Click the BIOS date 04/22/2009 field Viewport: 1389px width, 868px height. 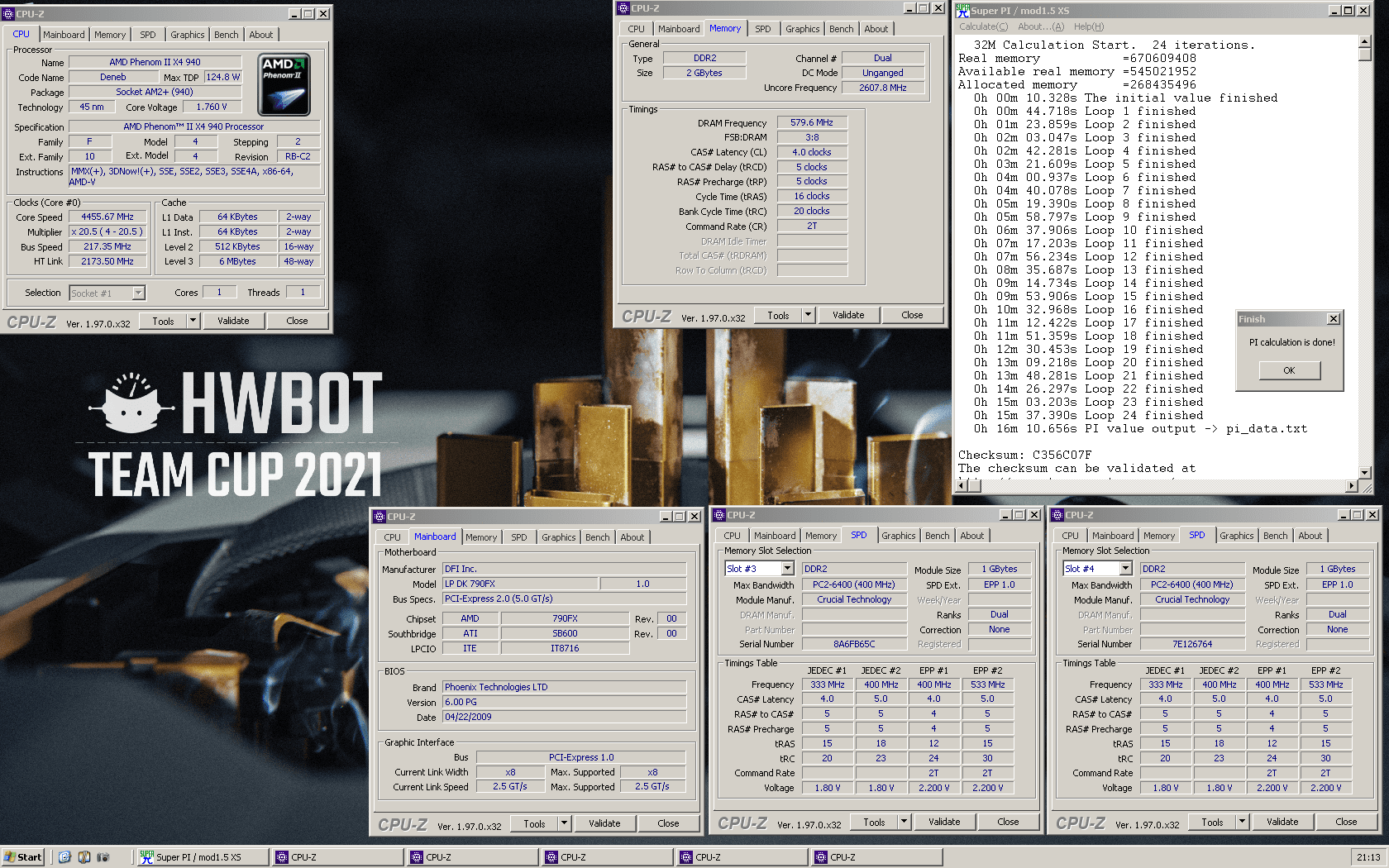(564, 717)
